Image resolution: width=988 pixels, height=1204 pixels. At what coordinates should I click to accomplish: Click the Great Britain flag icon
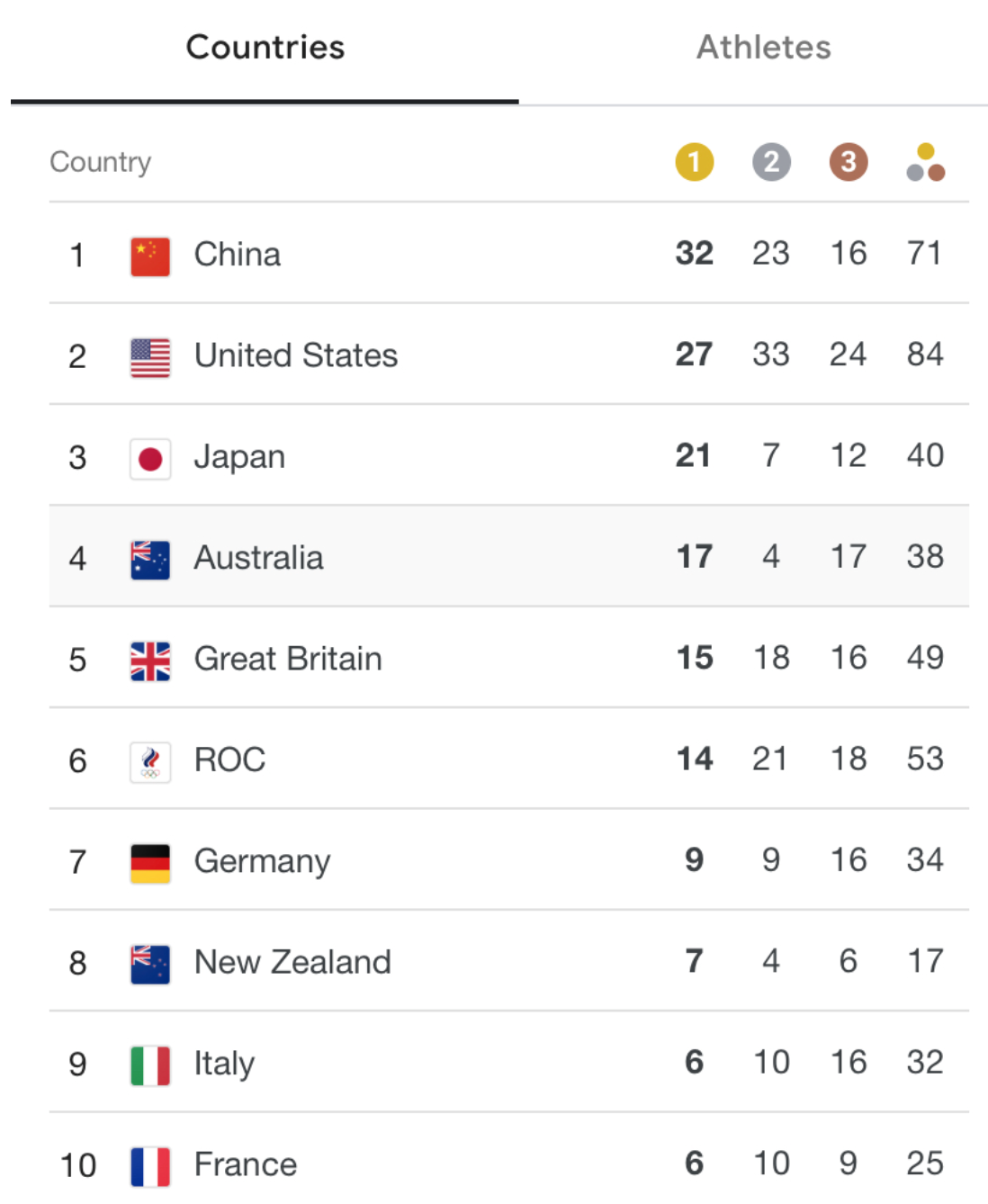click(x=150, y=660)
